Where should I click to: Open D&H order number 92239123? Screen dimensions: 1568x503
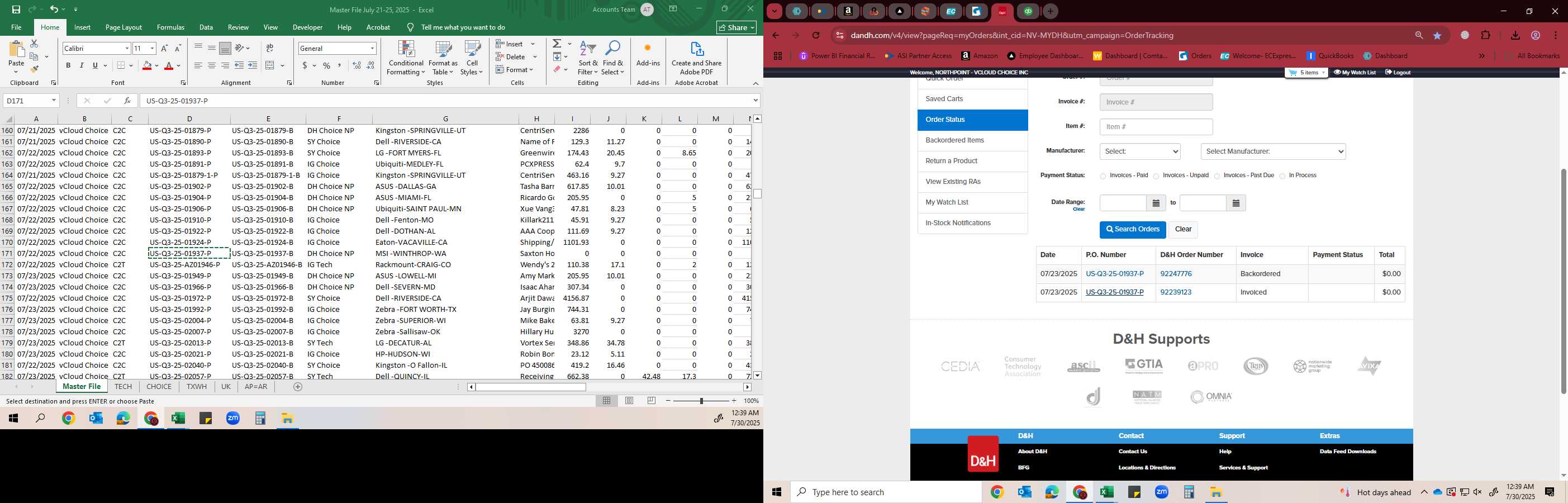(1175, 292)
